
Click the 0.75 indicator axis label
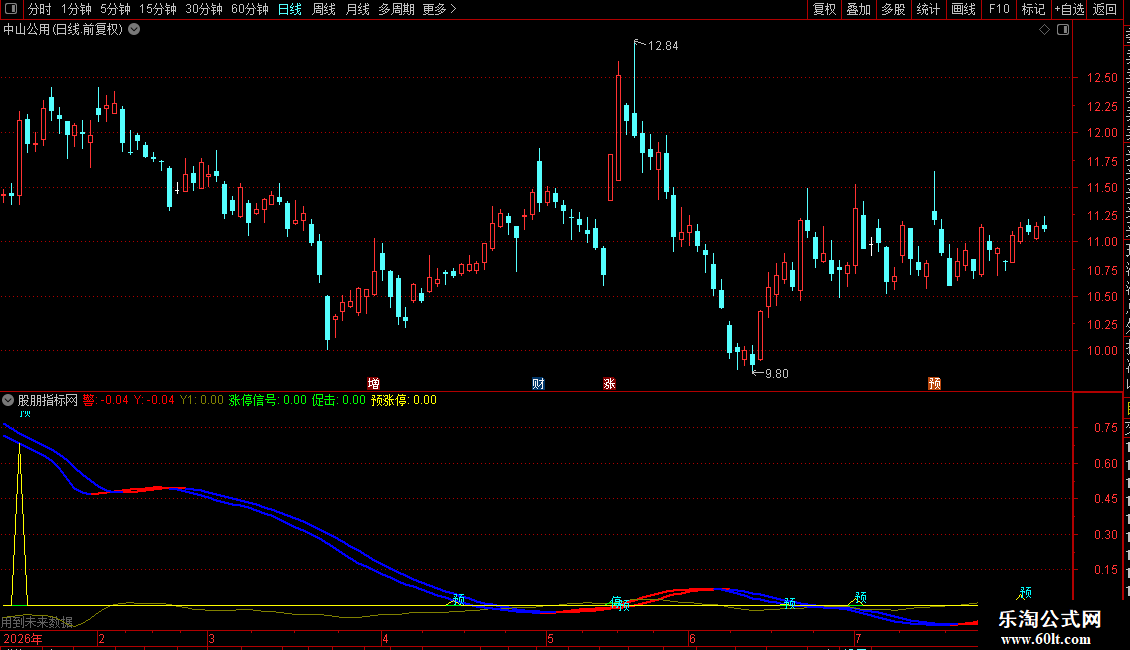[x=1106, y=428]
